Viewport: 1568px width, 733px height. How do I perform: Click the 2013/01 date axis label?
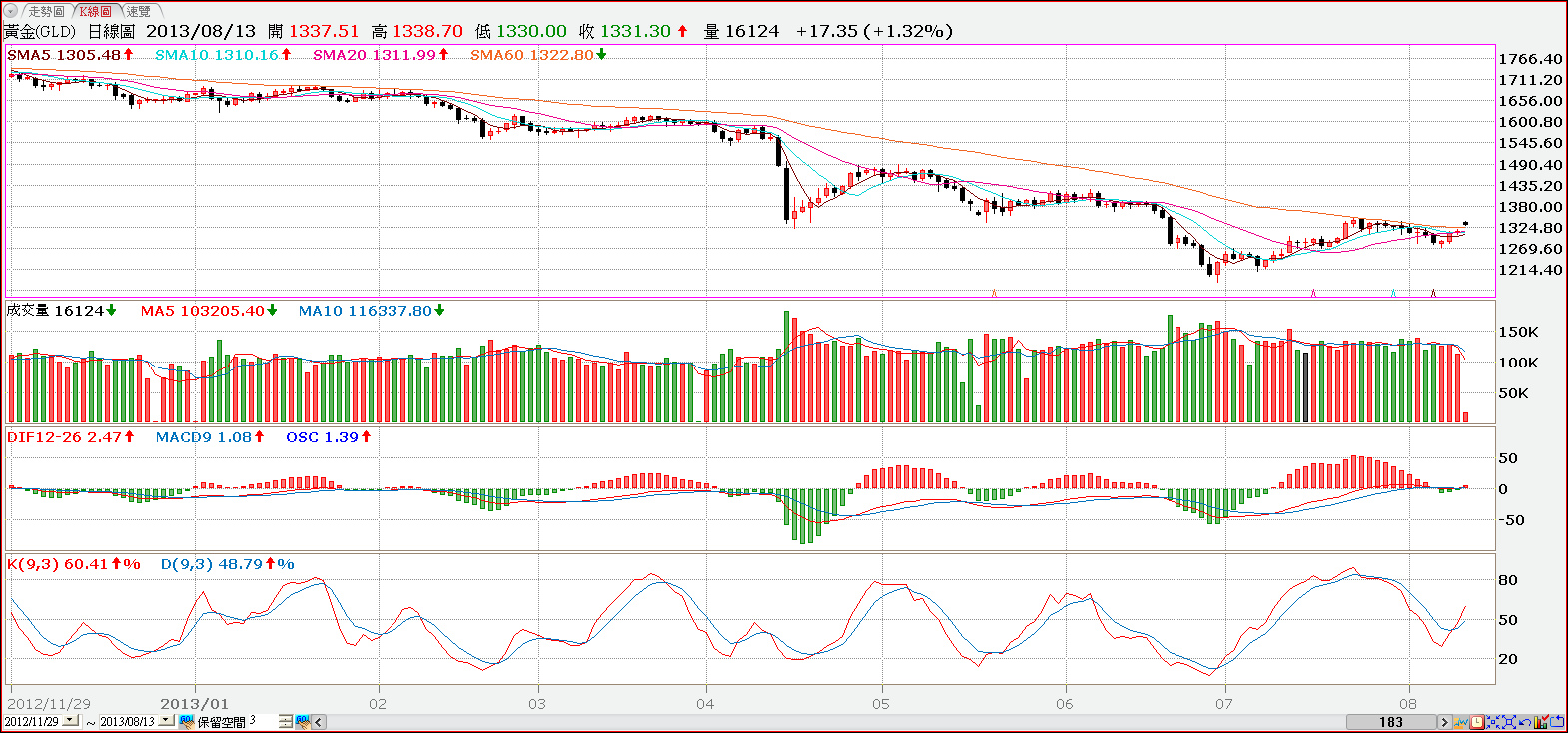(194, 704)
